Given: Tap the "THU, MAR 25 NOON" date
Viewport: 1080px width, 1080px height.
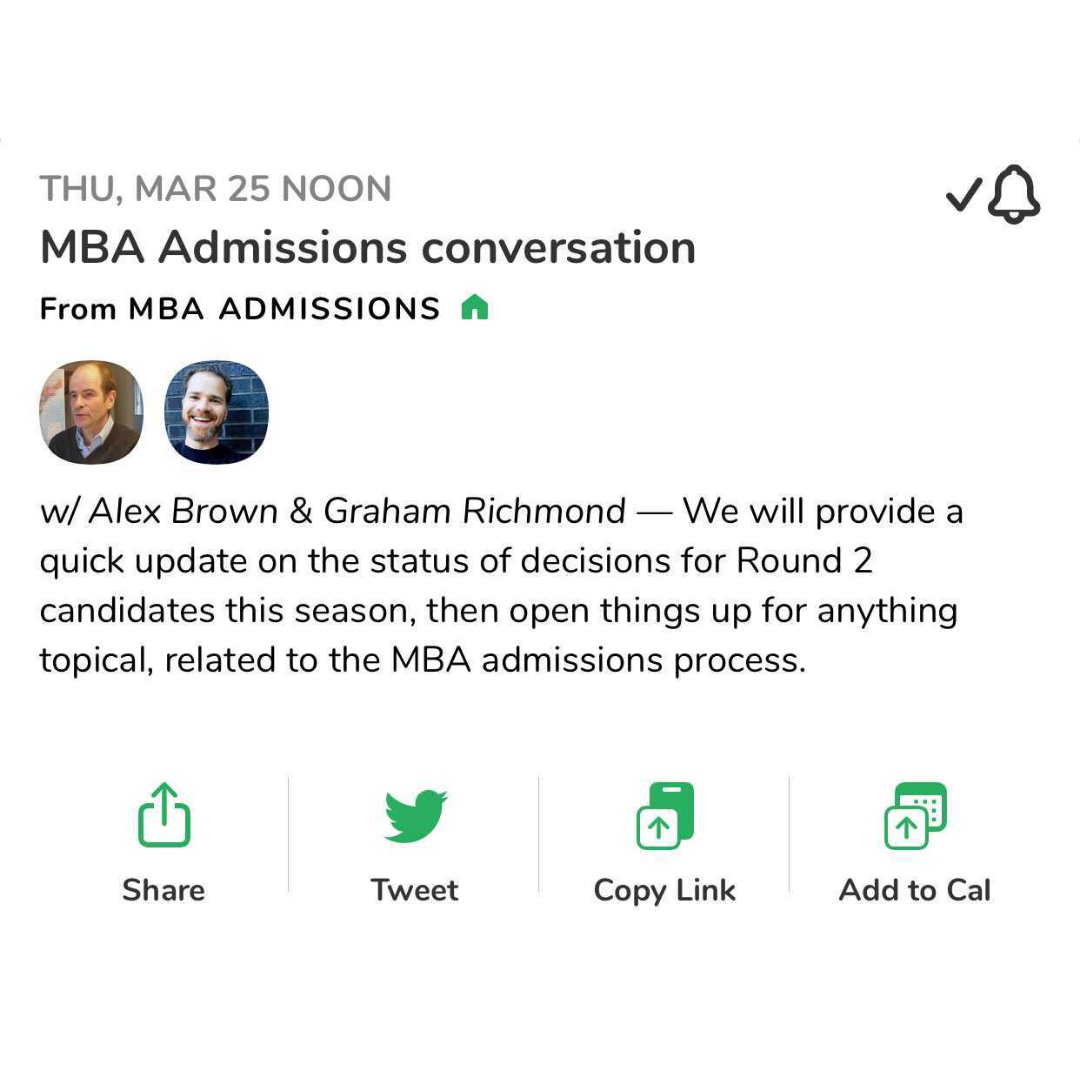Looking at the screenshot, I should click(216, 189).
